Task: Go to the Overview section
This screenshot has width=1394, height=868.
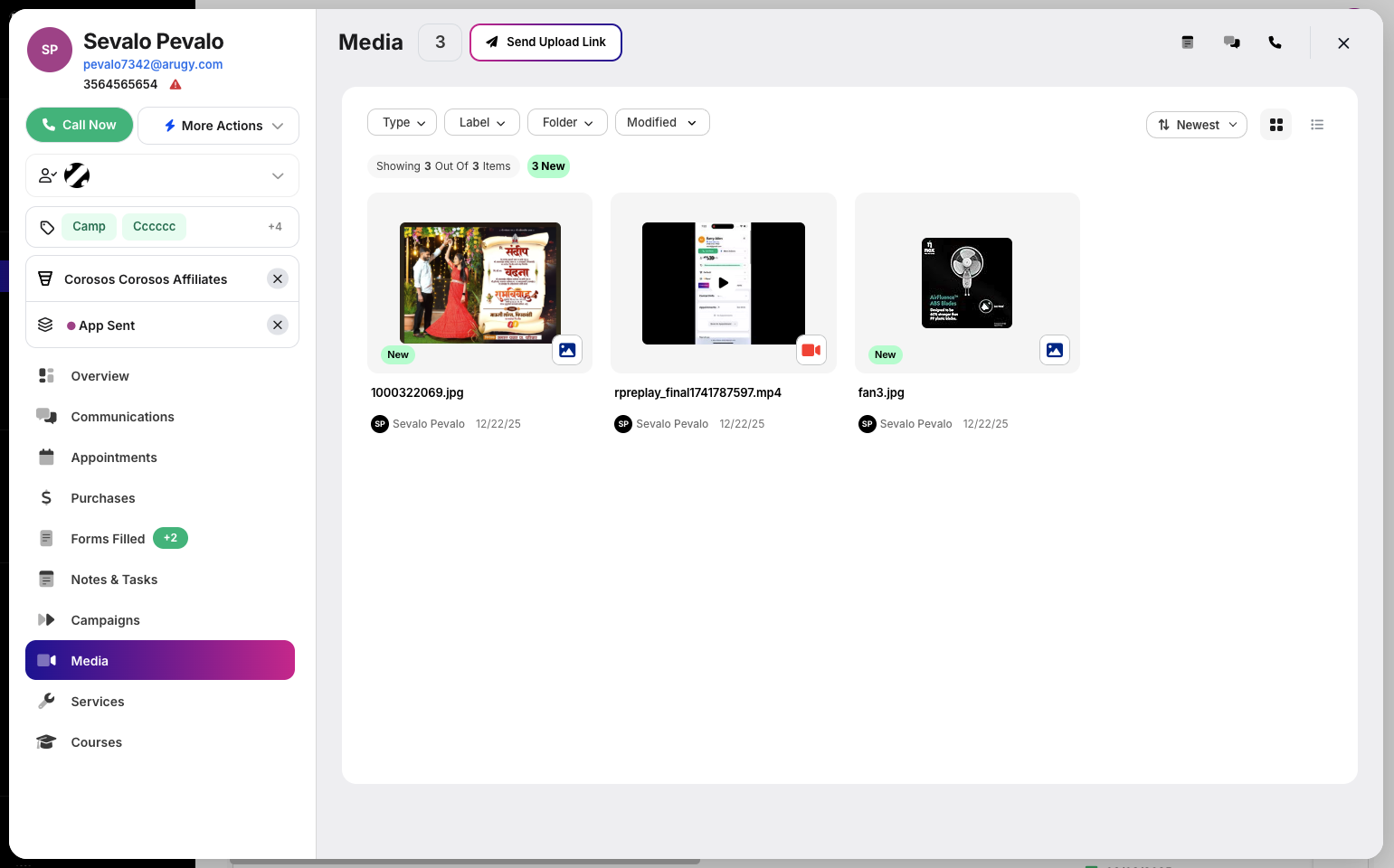Action: point(160,376)
